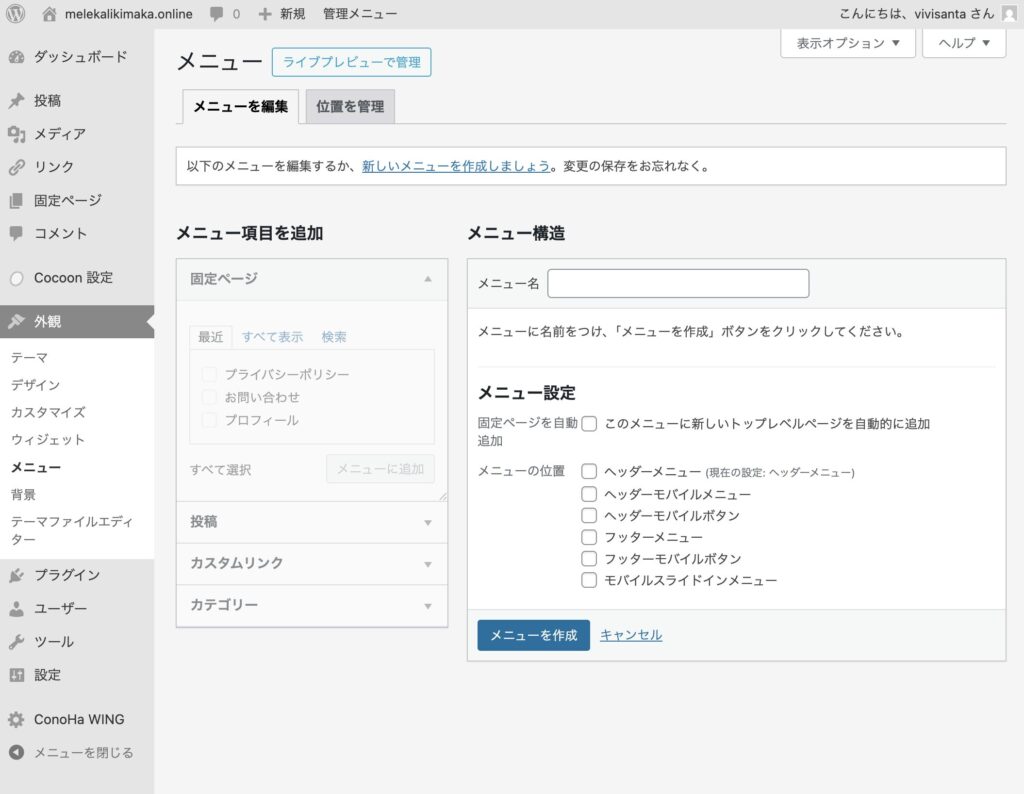1024x794 pixels.
Task: Click the Plugins plug icon
Action: pos(16,575)
